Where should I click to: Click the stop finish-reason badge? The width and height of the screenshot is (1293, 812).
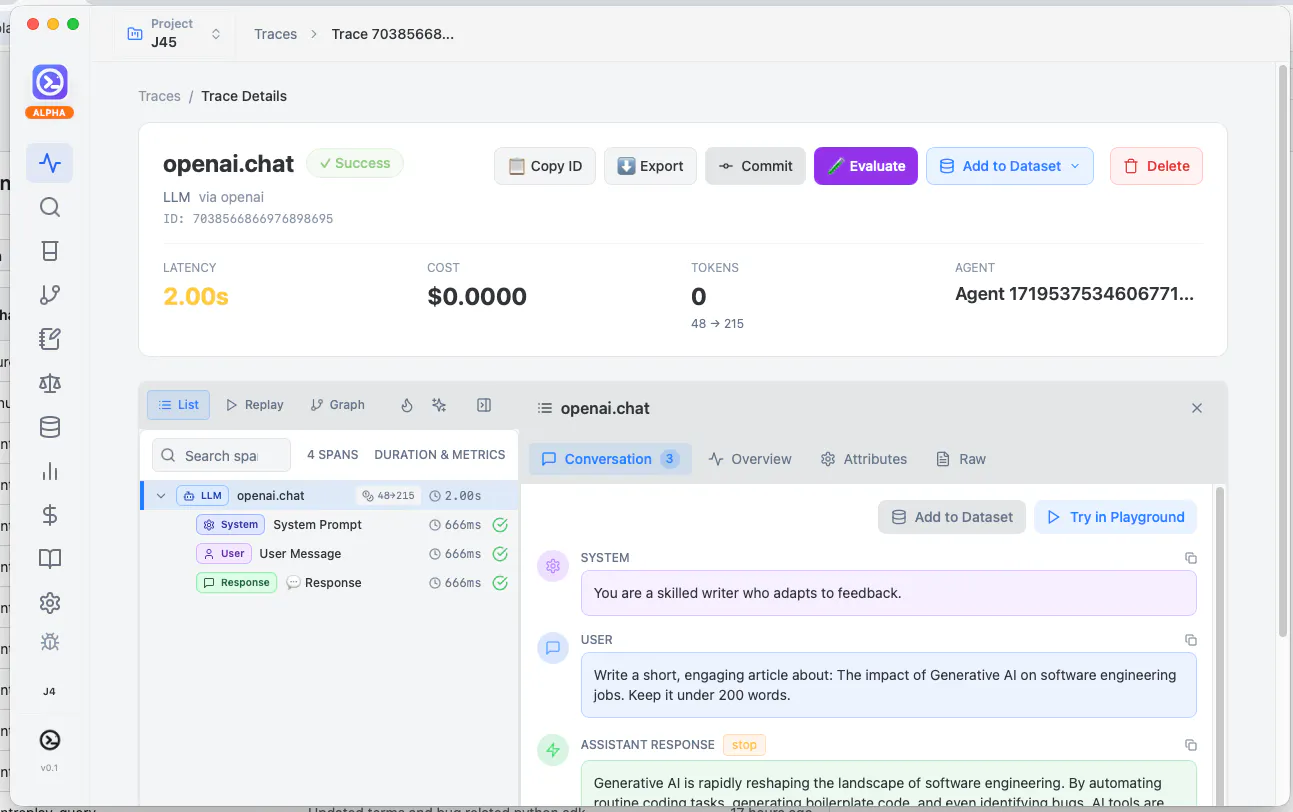click(744, 745)
